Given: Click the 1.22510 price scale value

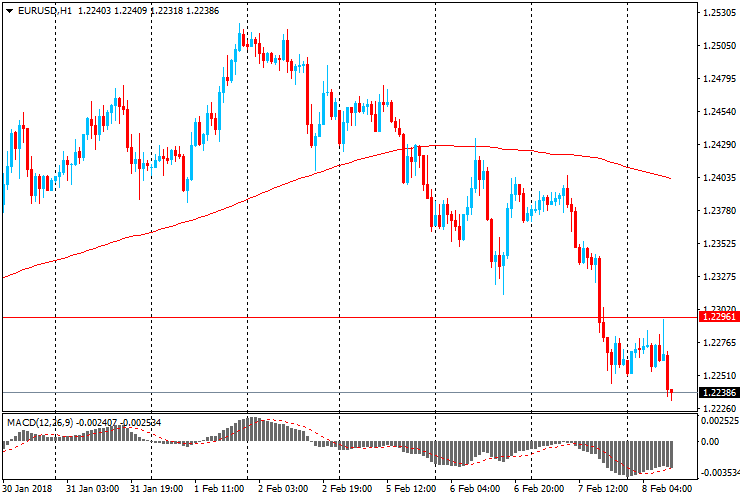Looking at the screenshot, I should click(x=719, y=376).
